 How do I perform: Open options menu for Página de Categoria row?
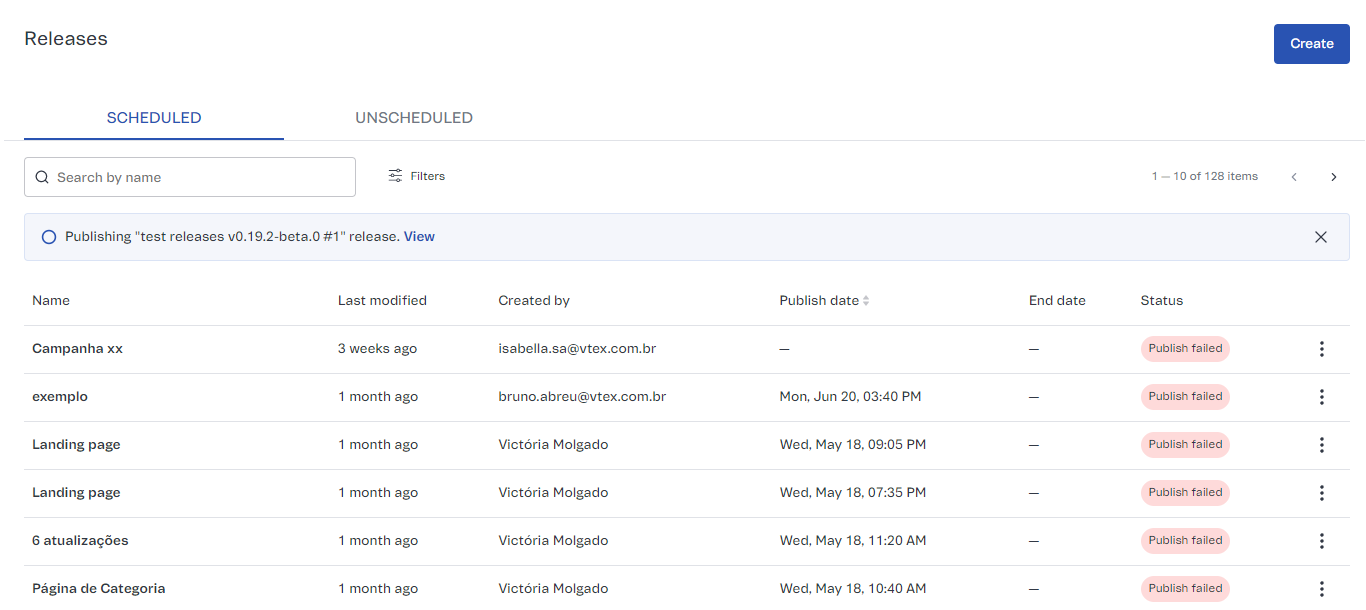point(1321,589)
